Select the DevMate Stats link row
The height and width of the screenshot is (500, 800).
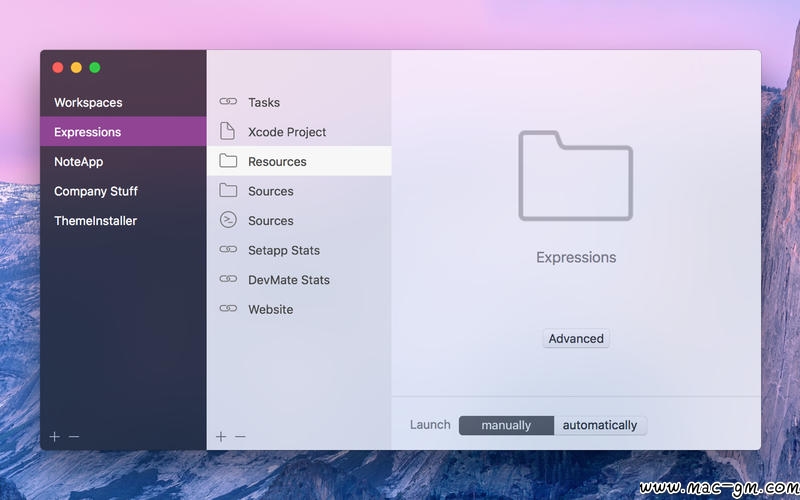[299, 280]
